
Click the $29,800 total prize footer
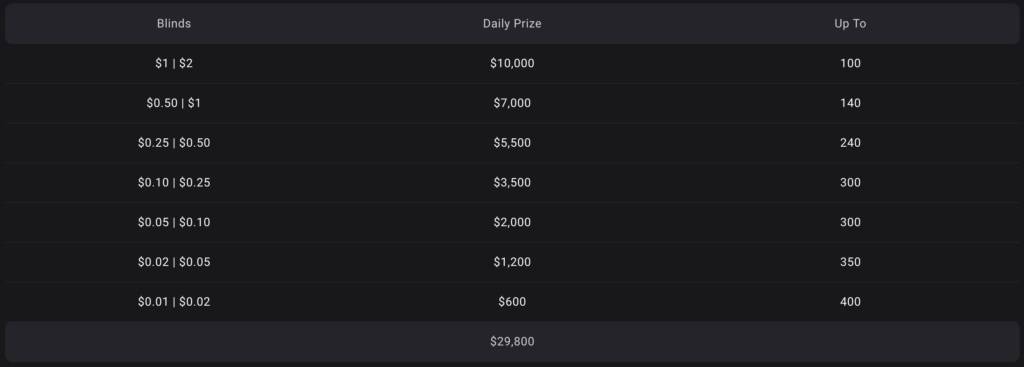(512, 342)
